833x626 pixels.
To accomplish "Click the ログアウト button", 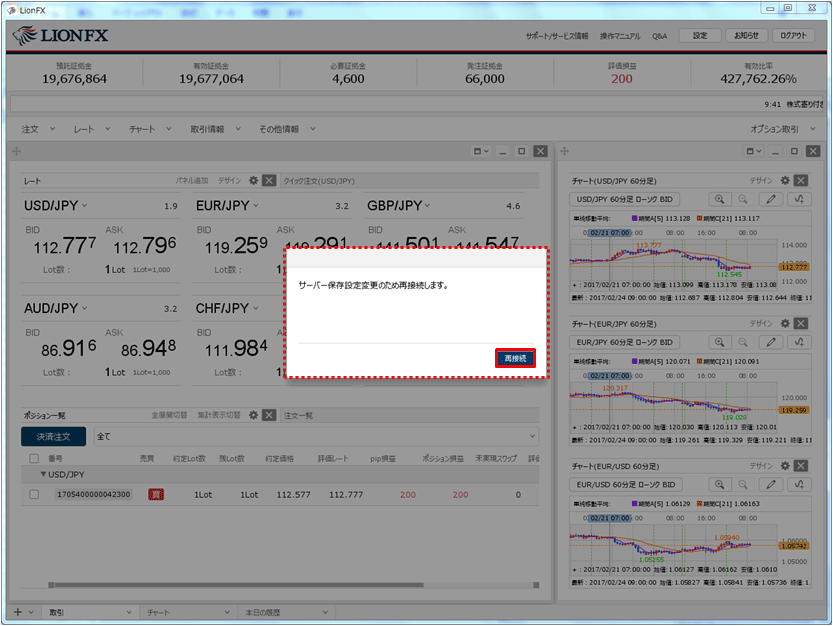I will click(793, 36).
